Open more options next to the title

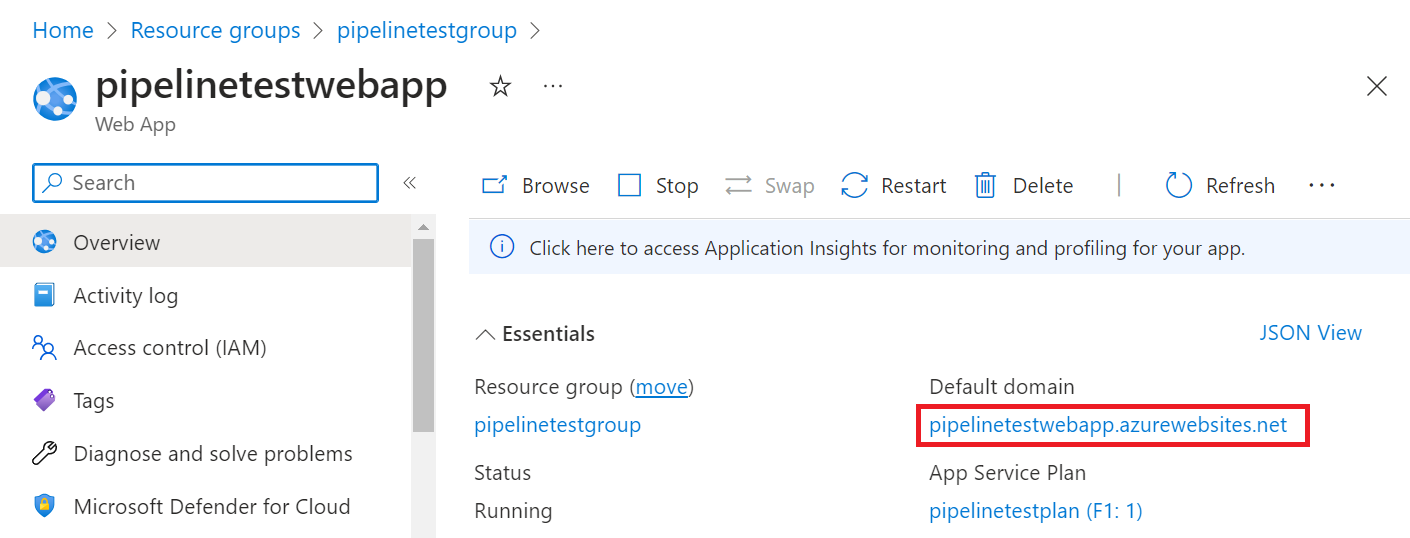553,87
